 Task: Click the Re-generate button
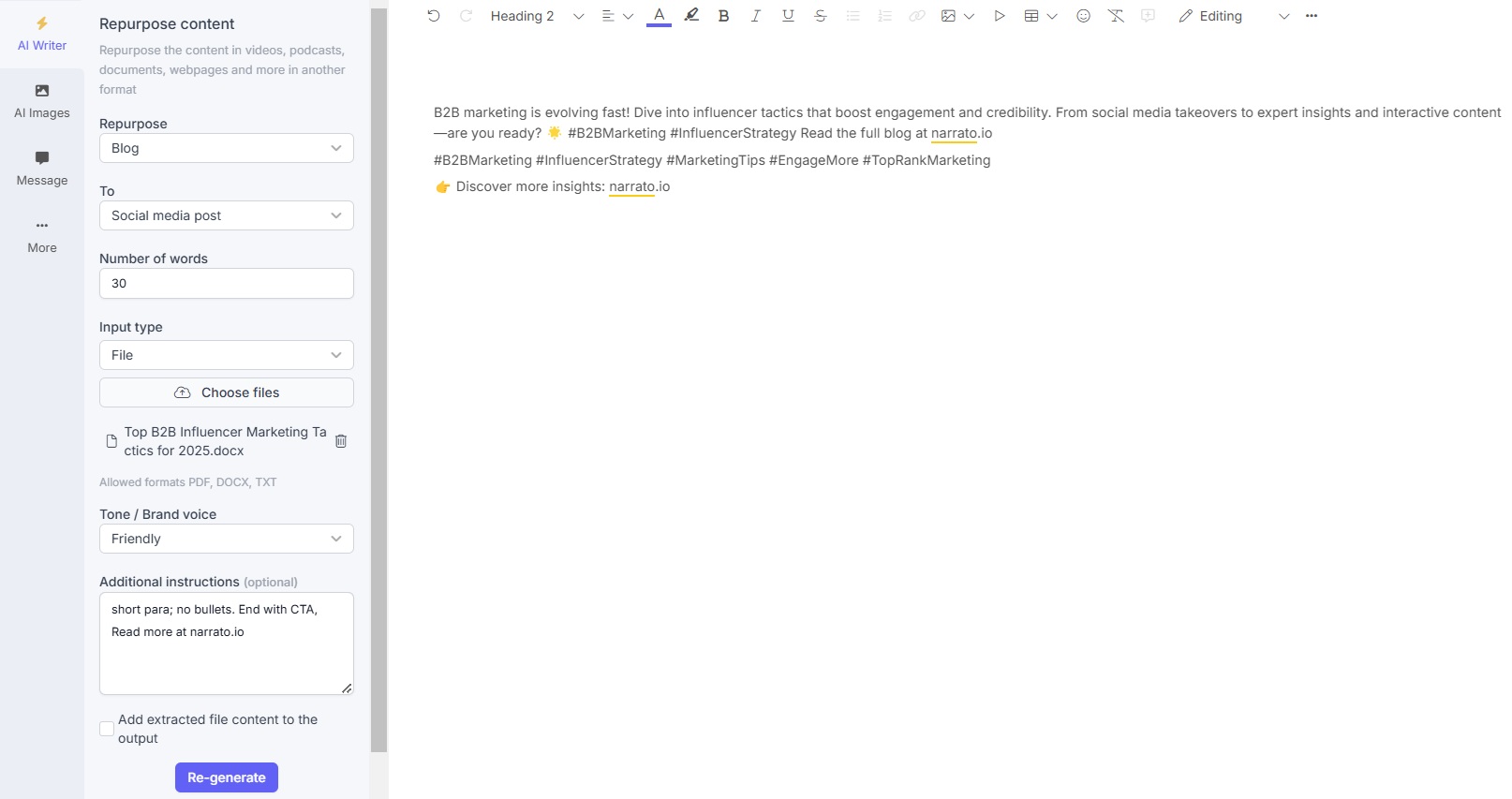(227, 777)
